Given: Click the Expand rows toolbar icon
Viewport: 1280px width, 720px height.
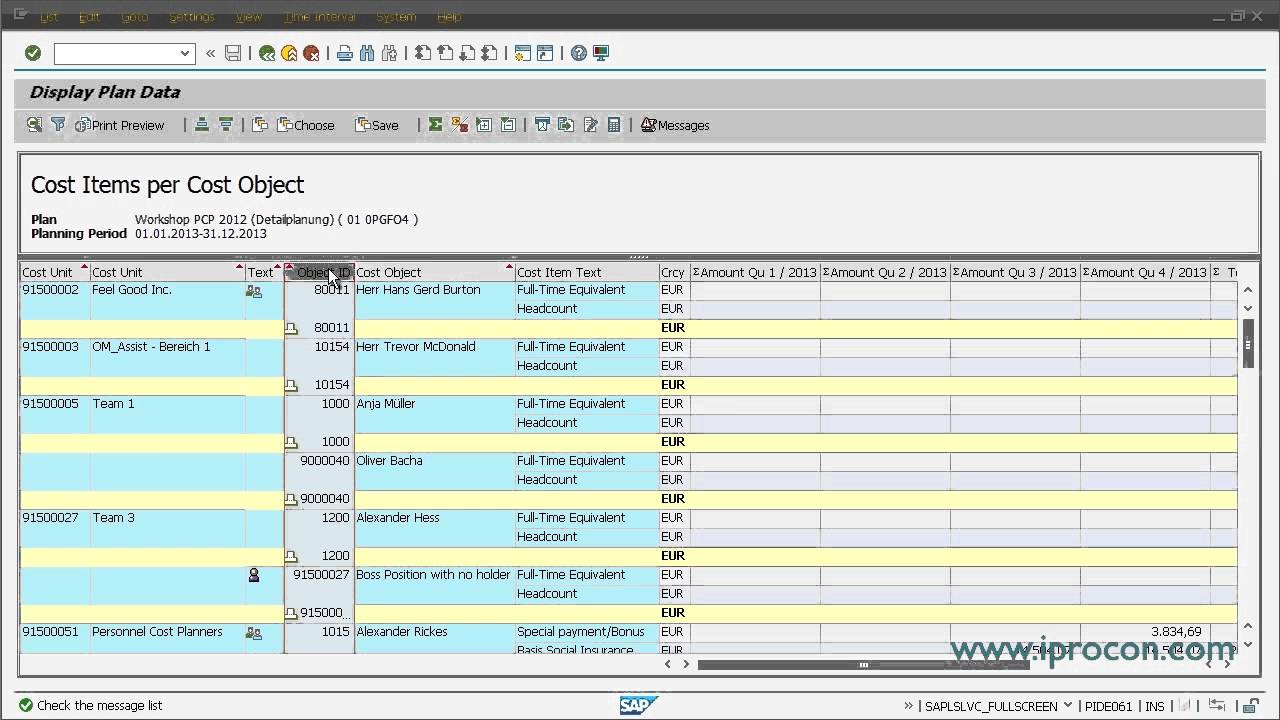Looking at the screenshot, I should pyautogui.click(x=484, y=125).
